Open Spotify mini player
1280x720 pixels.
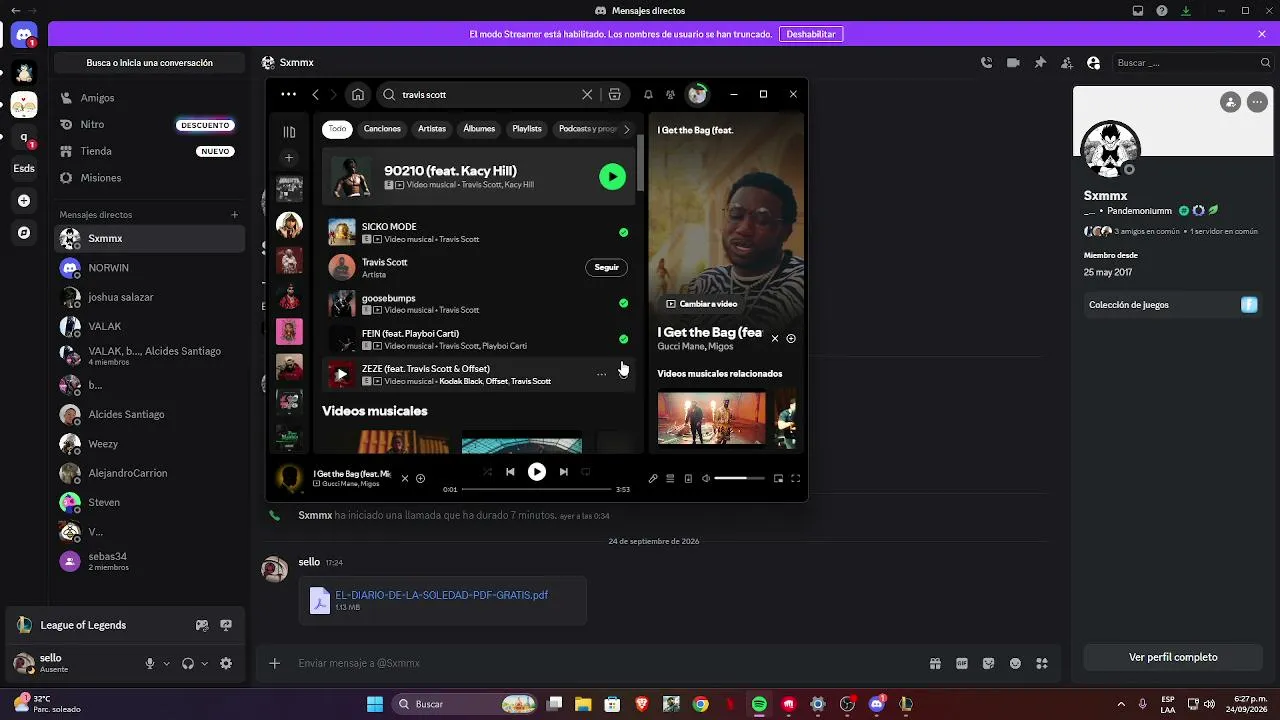(x=778, y=478)
